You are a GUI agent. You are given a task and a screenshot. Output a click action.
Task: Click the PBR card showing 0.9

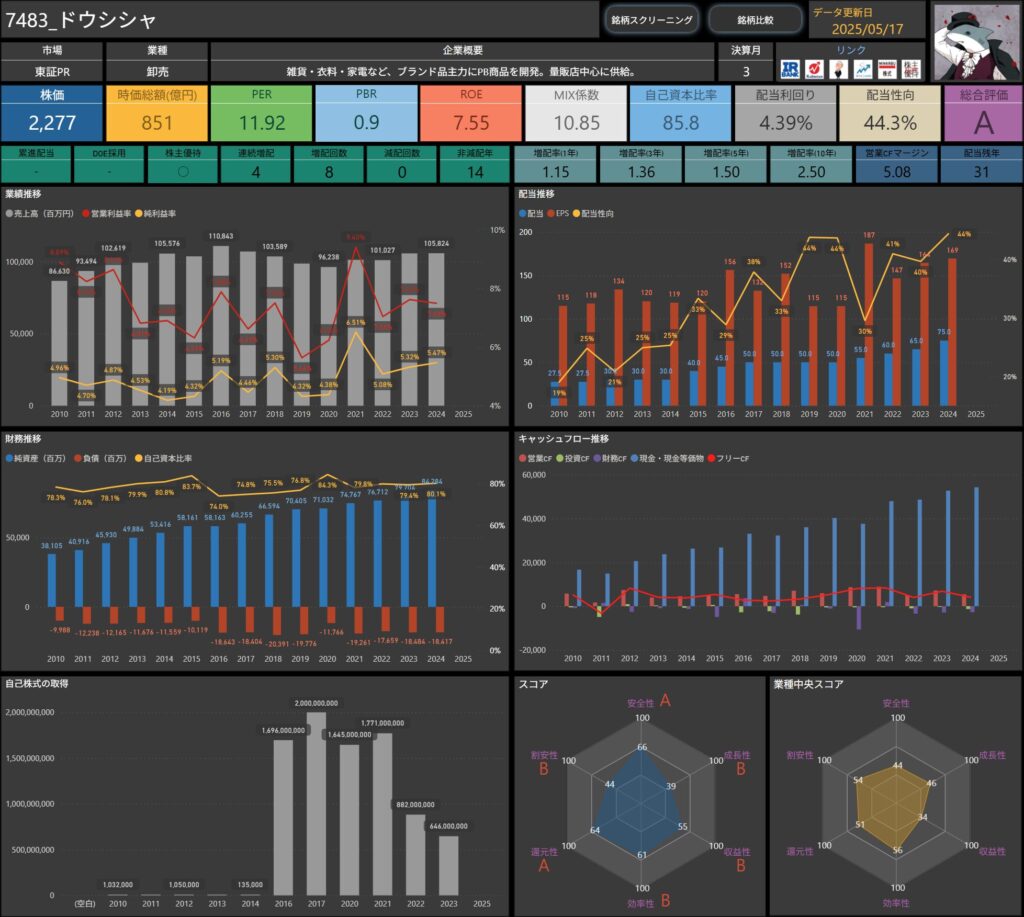coord(366,113)
